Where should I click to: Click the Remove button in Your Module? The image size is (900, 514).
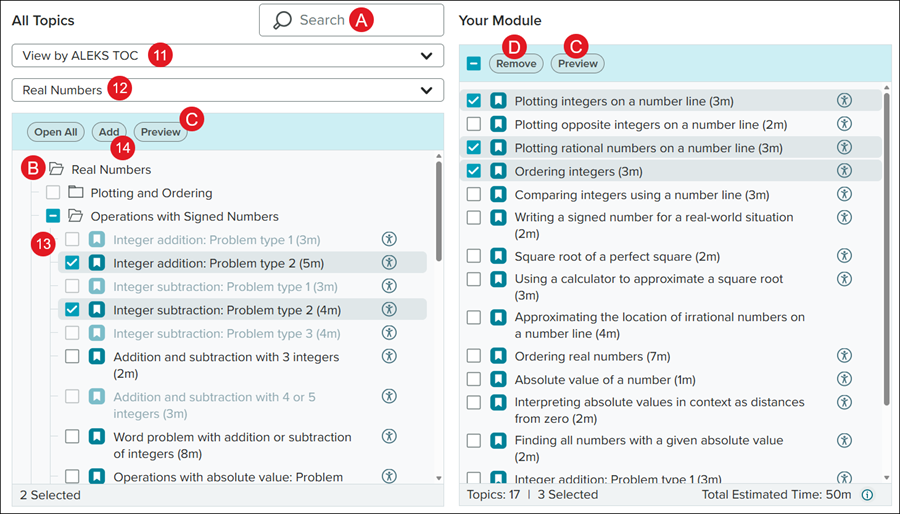coord(516,64)
